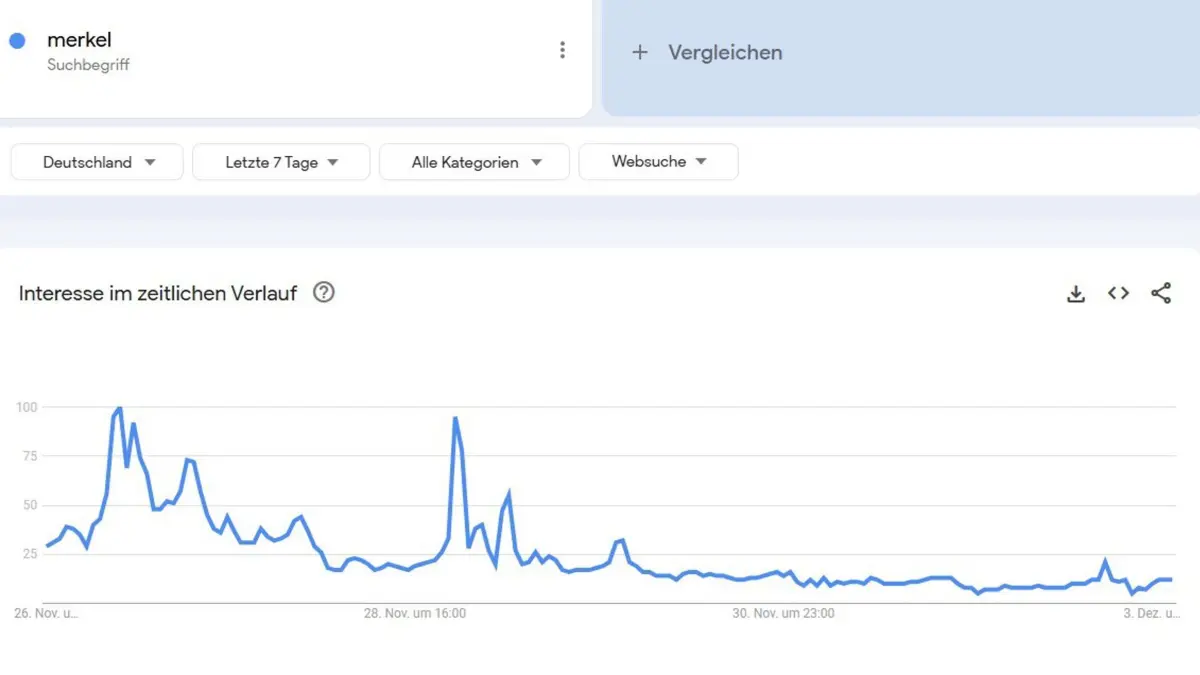Expand the Letzte 7 Tage time range

pos(281,162)
